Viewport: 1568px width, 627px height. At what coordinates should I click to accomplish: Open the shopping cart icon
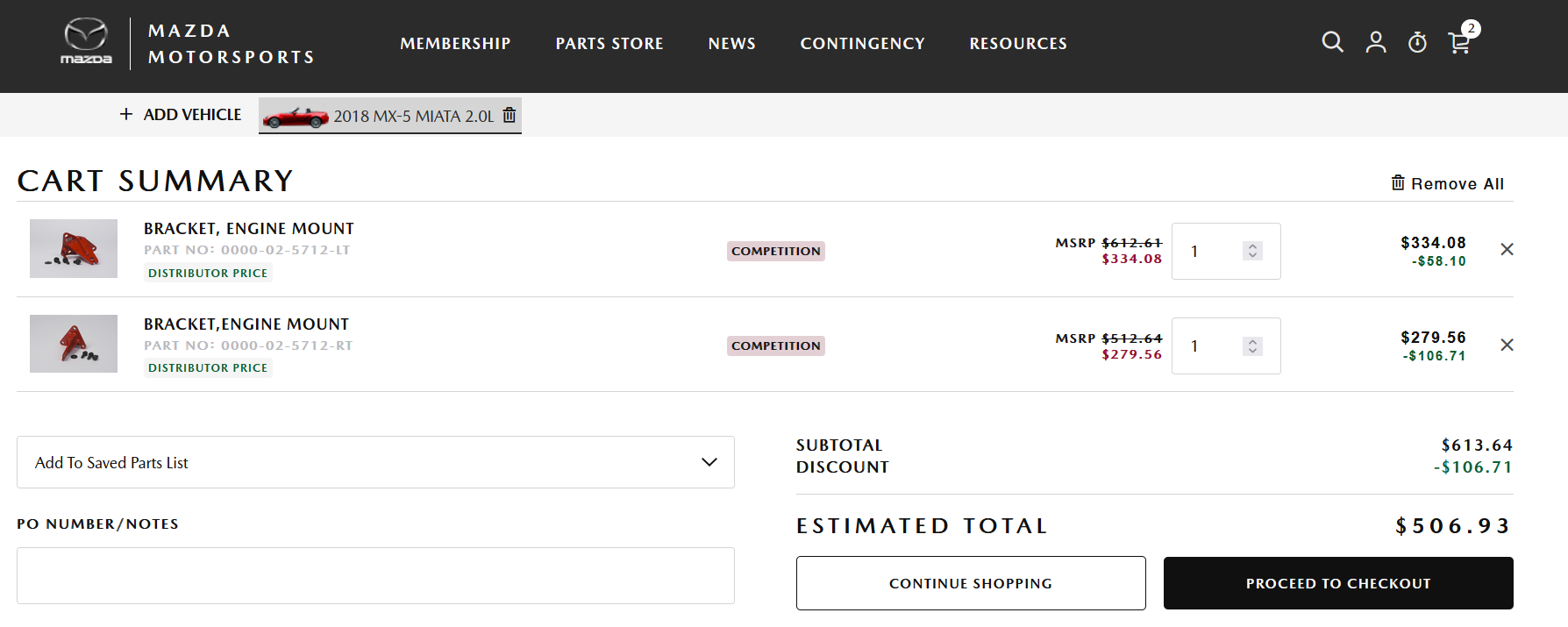(x=1460, y=42)
